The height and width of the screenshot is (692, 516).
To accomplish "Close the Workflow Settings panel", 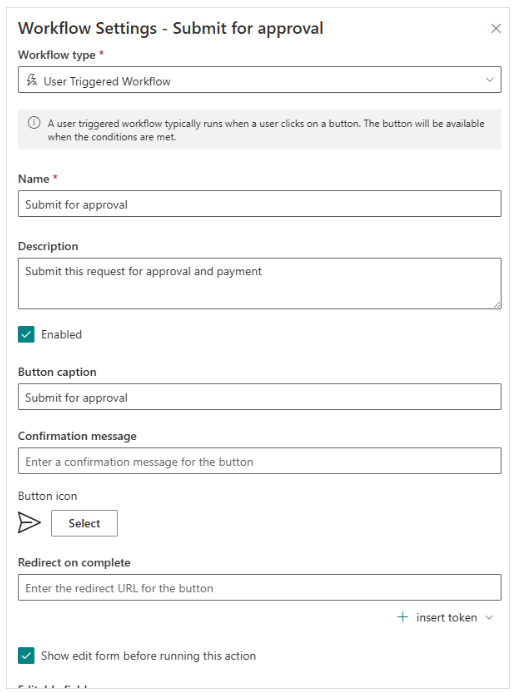I will tap(496, 29).
